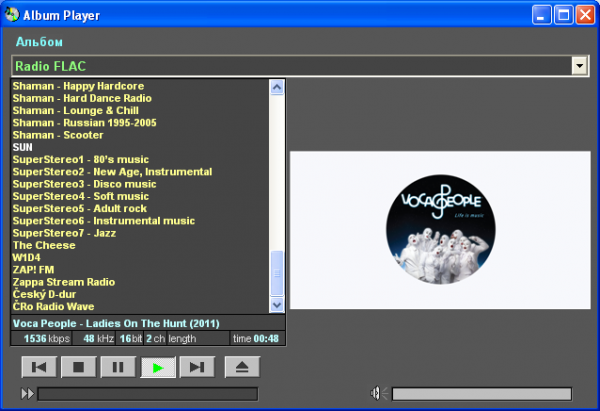This screenshot has height=411, width=600.
Task: Select Shaman - Happy Hardcore station
Action: tap(78, 86)
